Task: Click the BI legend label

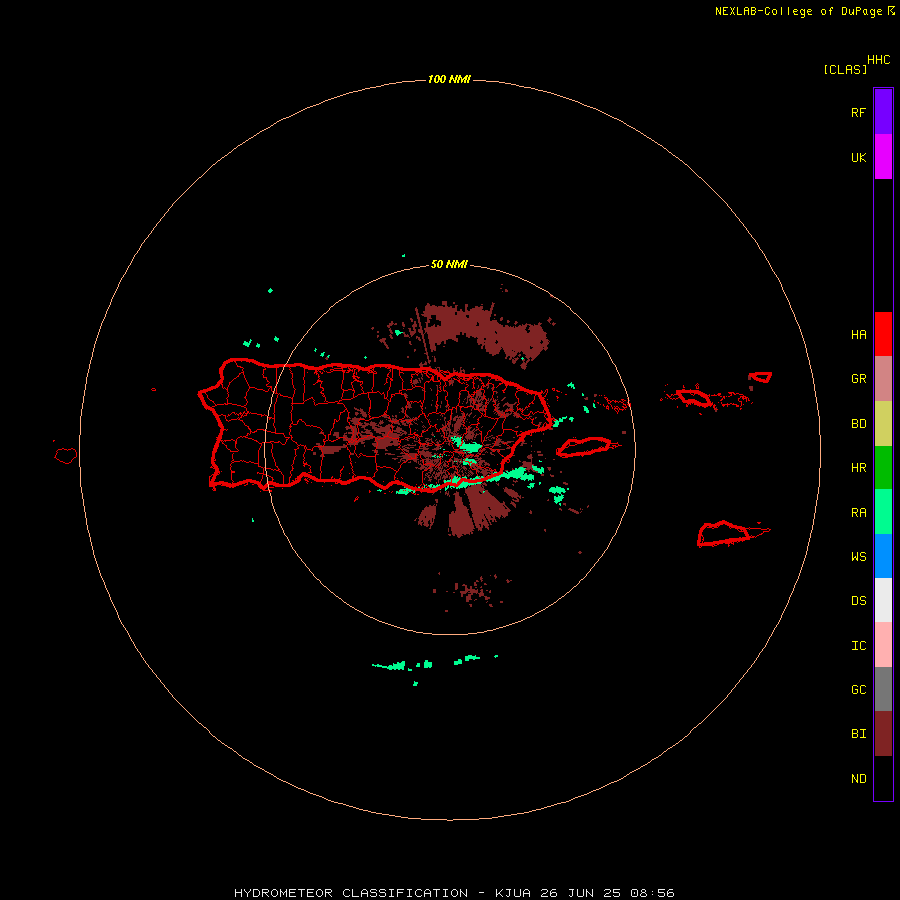Action: click(858, 734)
